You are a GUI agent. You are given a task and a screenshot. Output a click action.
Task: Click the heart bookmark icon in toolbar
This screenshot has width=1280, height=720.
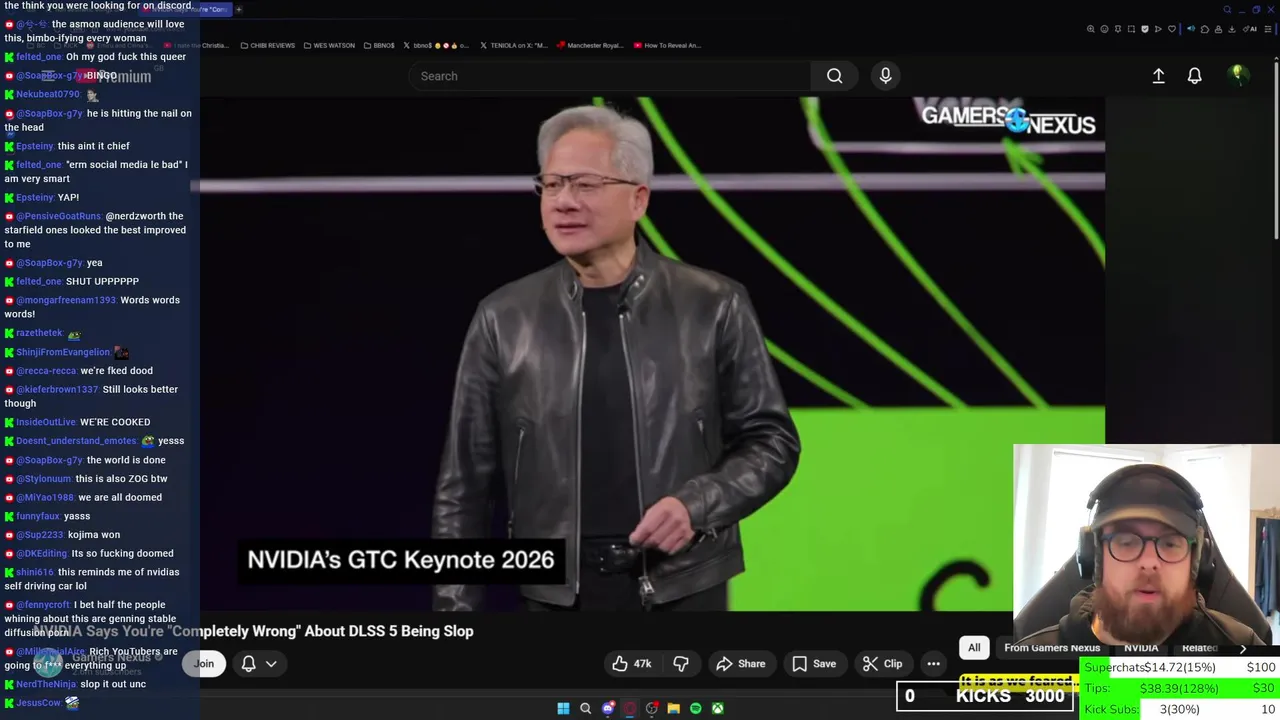coord(1172,29)
